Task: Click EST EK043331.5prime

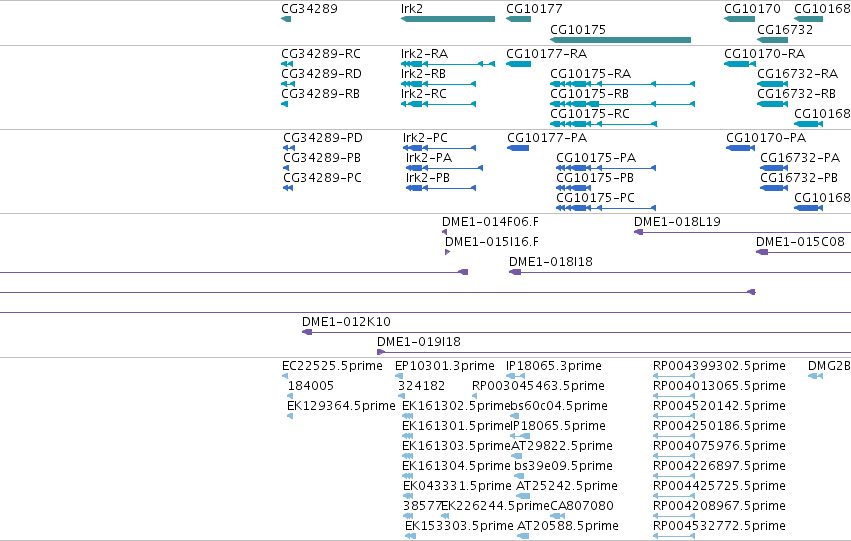Action: tap(457, 486)
